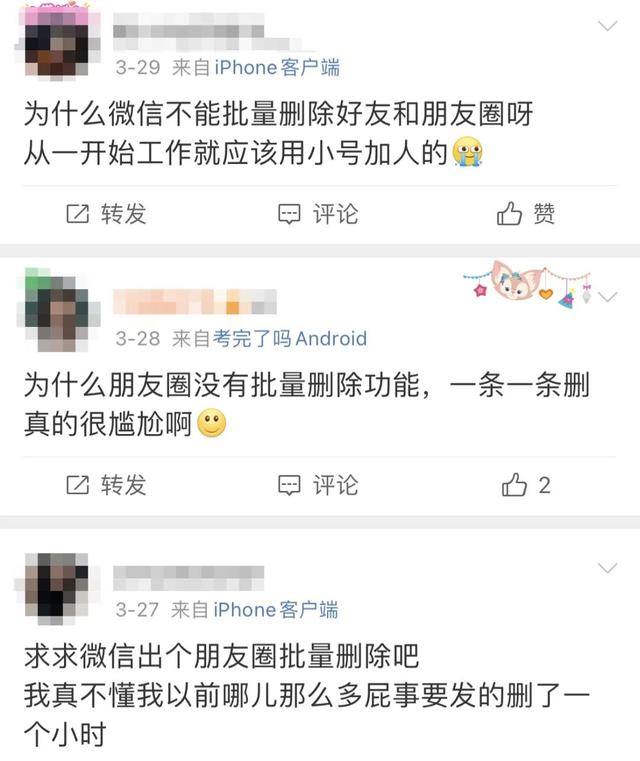The image size is (640, 761).
Task: Expand options chevron on the 3-28 post
Action: [x=607, y=296]
